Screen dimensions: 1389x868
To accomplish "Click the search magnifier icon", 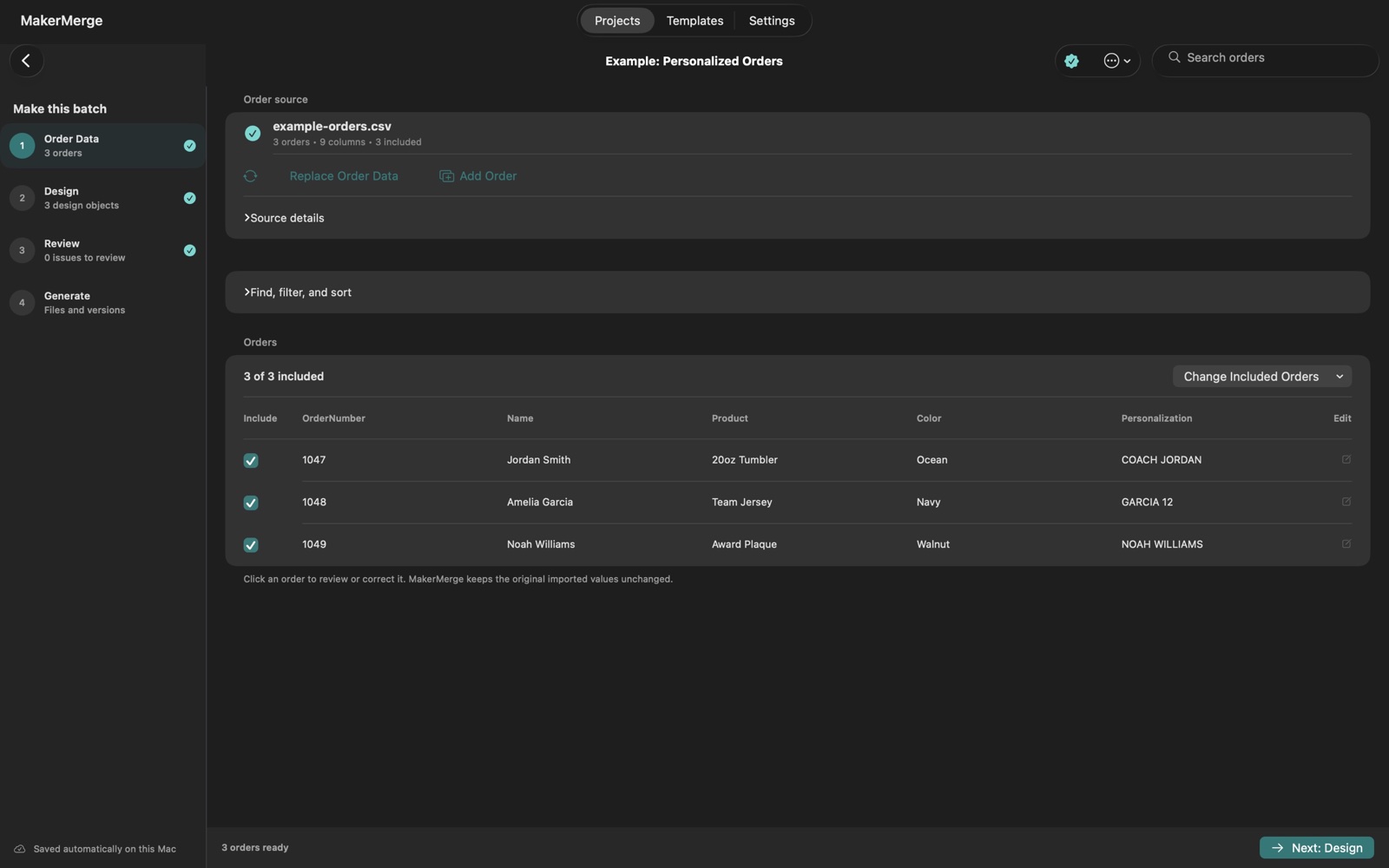I will tap(1174, 57).
